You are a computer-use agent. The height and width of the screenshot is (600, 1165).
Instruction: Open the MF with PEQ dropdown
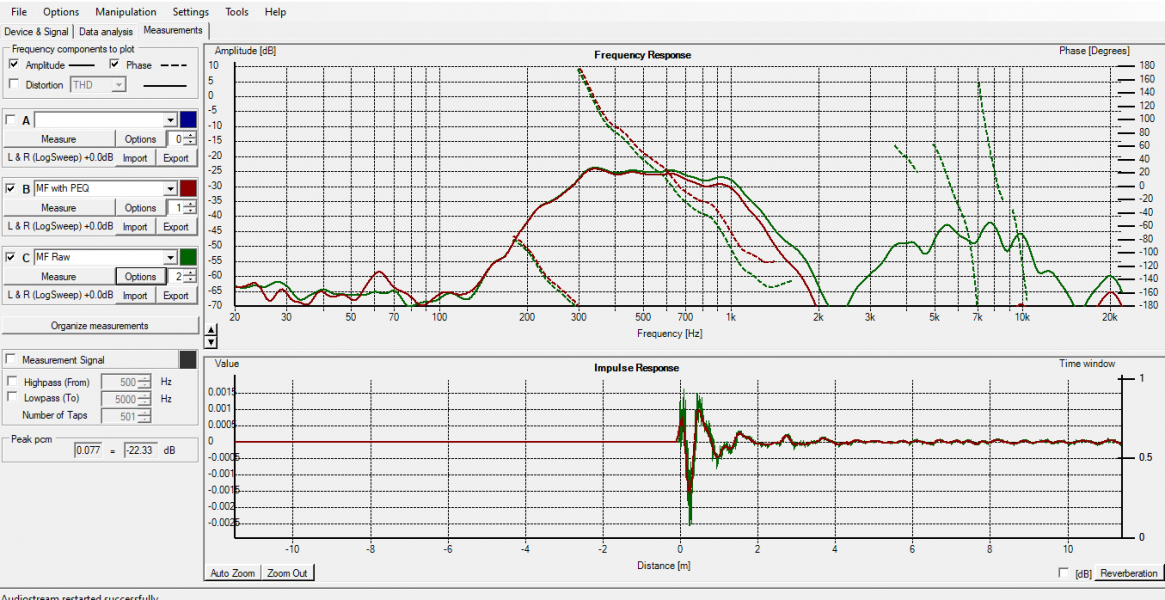click(x=170, y=188)
